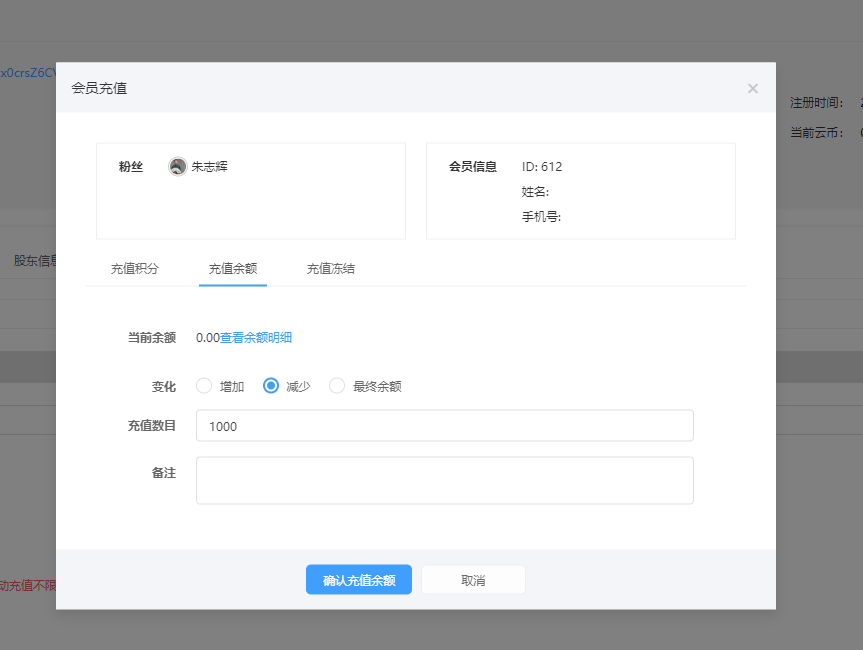Switch to the 充值余额 tab

click(233, 269)
